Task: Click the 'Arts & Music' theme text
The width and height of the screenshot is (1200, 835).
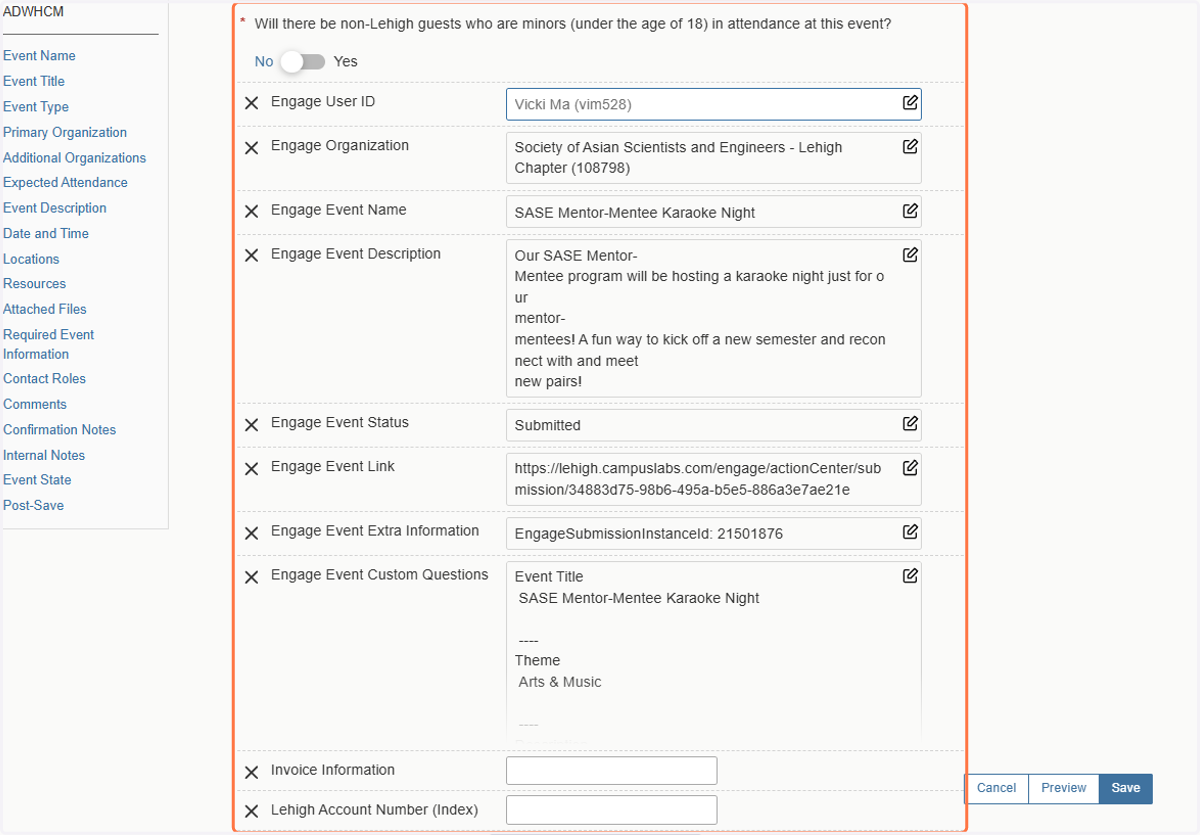Action: (x=560, y=682)
